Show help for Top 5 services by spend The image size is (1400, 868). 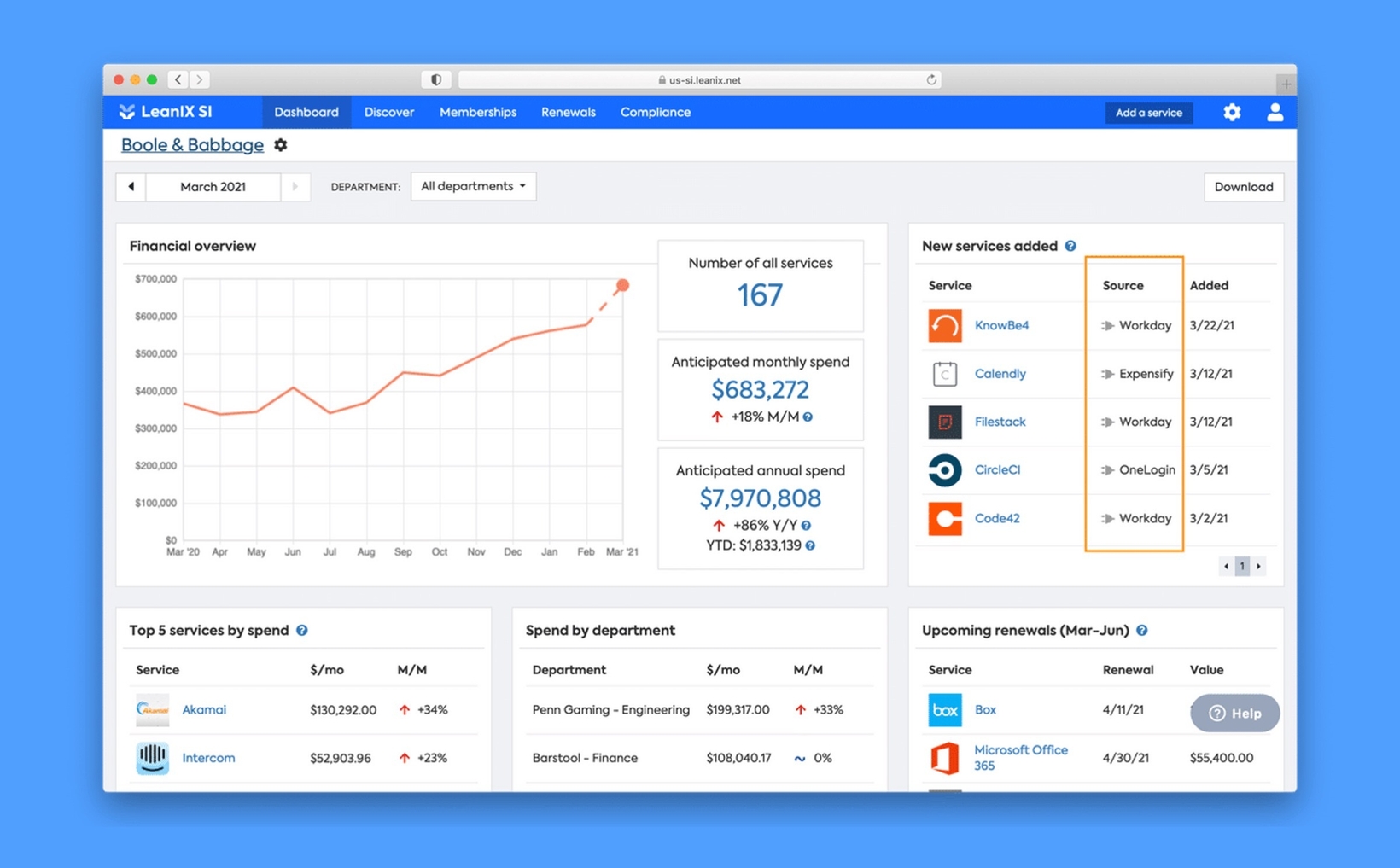302,631
